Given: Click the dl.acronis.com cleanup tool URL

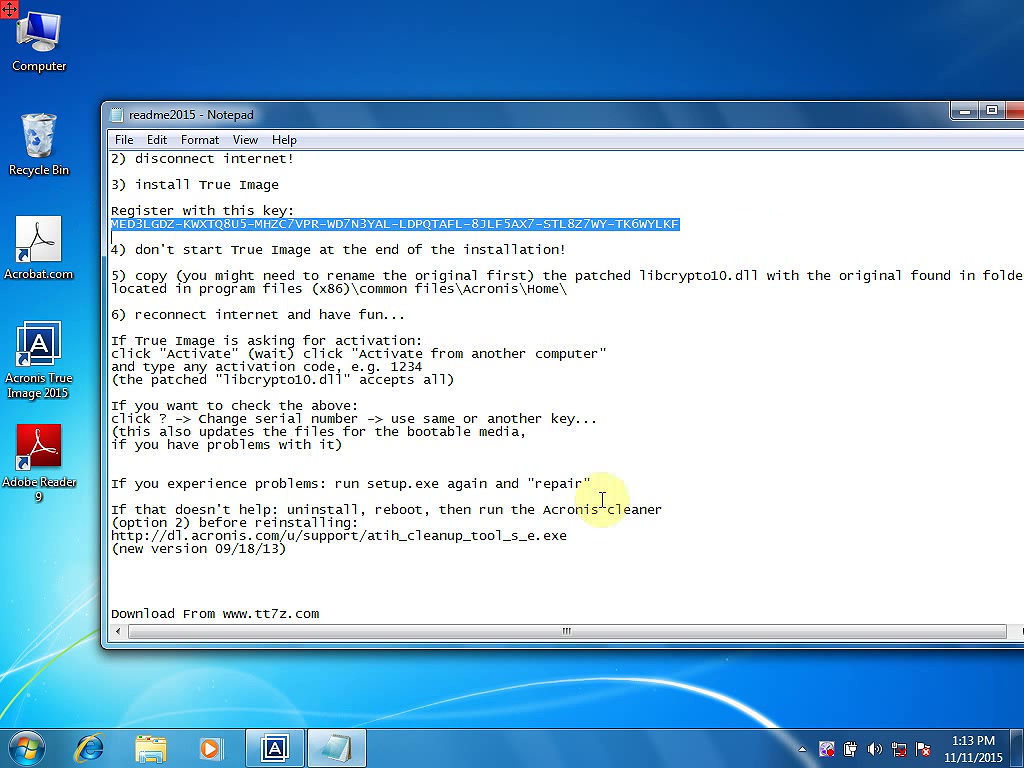Looking at the screenshot, I should (x=339, y=536).
